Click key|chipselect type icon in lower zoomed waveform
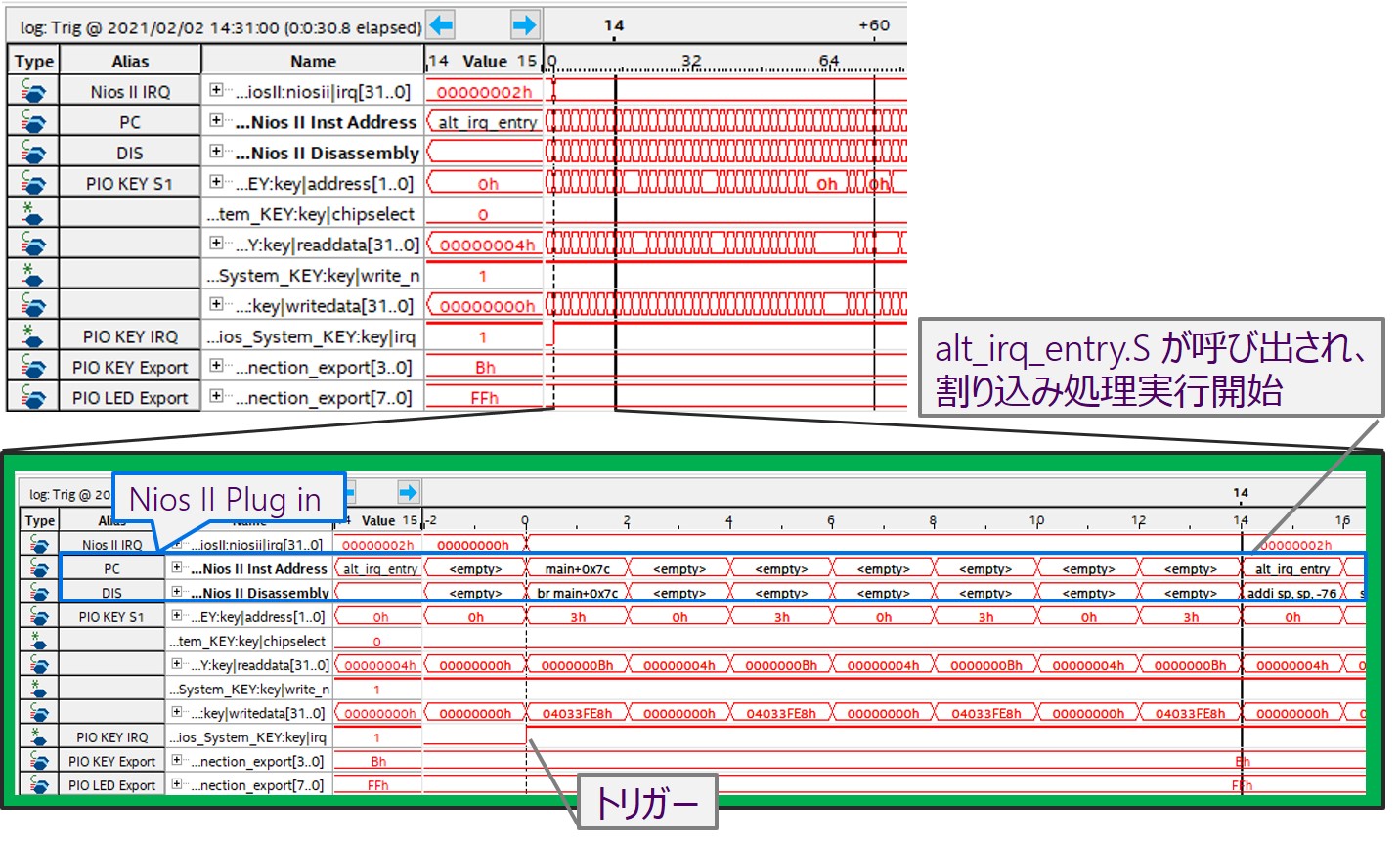This screenshot has width=1400, height=846. [39, 641]
